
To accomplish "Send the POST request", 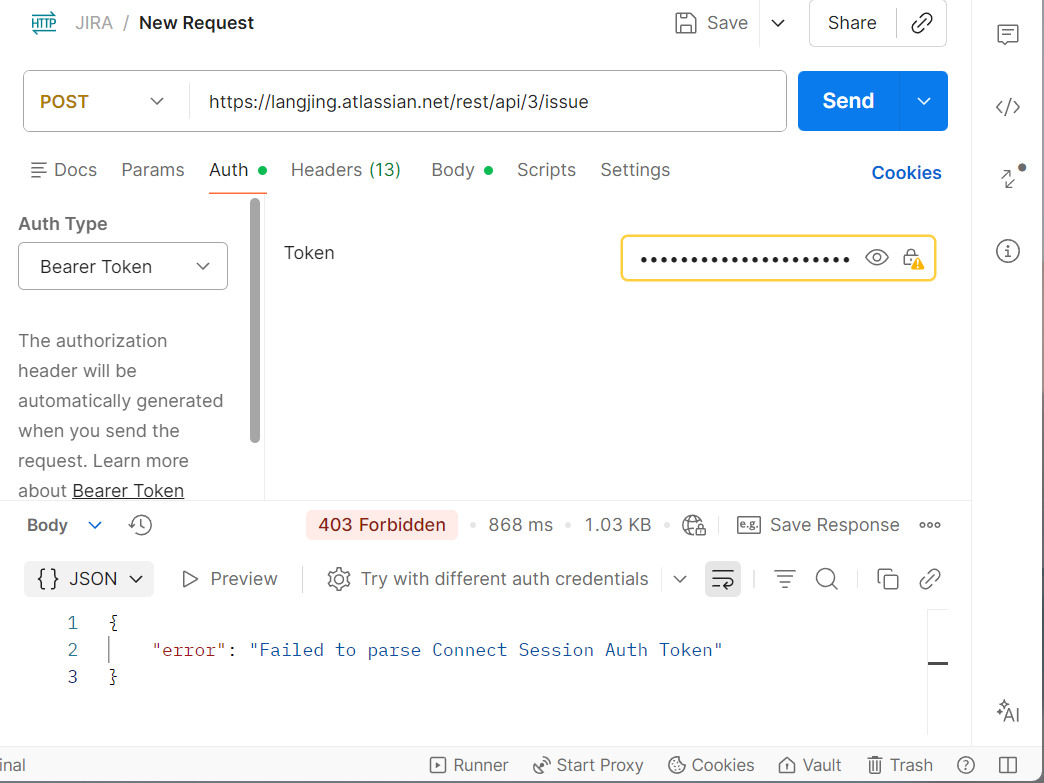I will tap(848, 101).
